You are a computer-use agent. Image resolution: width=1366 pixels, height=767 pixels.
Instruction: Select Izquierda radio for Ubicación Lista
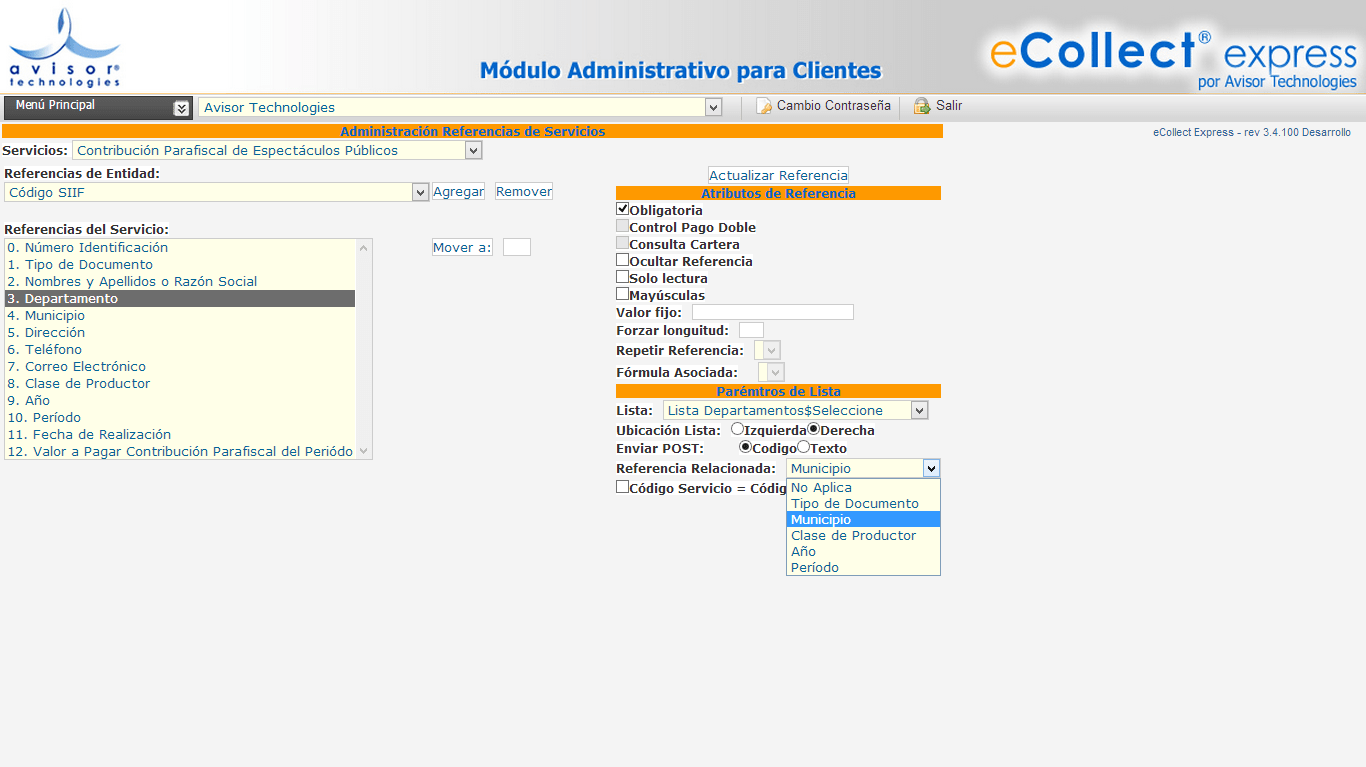737,429
